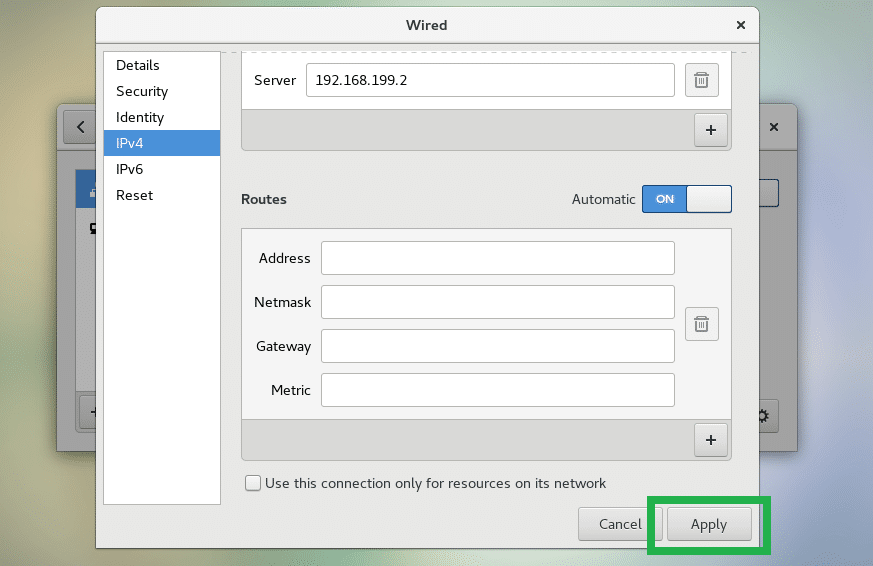873x566 pixels.
Task: Select the IPv4 sidebar item
Action: tap(130, 143)
